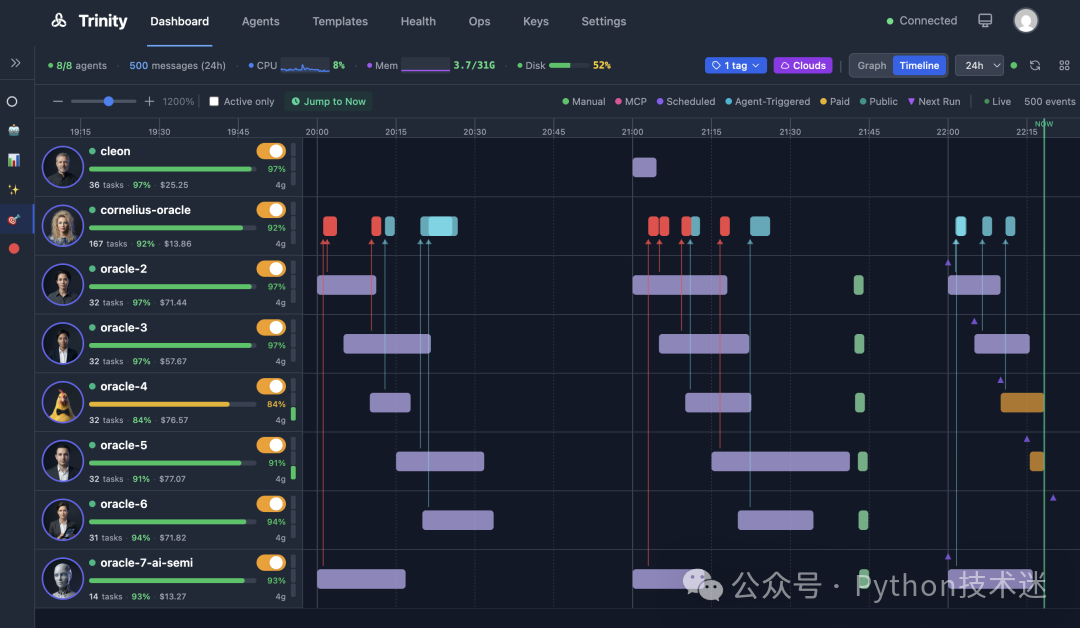Click the solid red circle sidebar icon
This screenshot has width=1080, height=628.
tap(14, 249)
